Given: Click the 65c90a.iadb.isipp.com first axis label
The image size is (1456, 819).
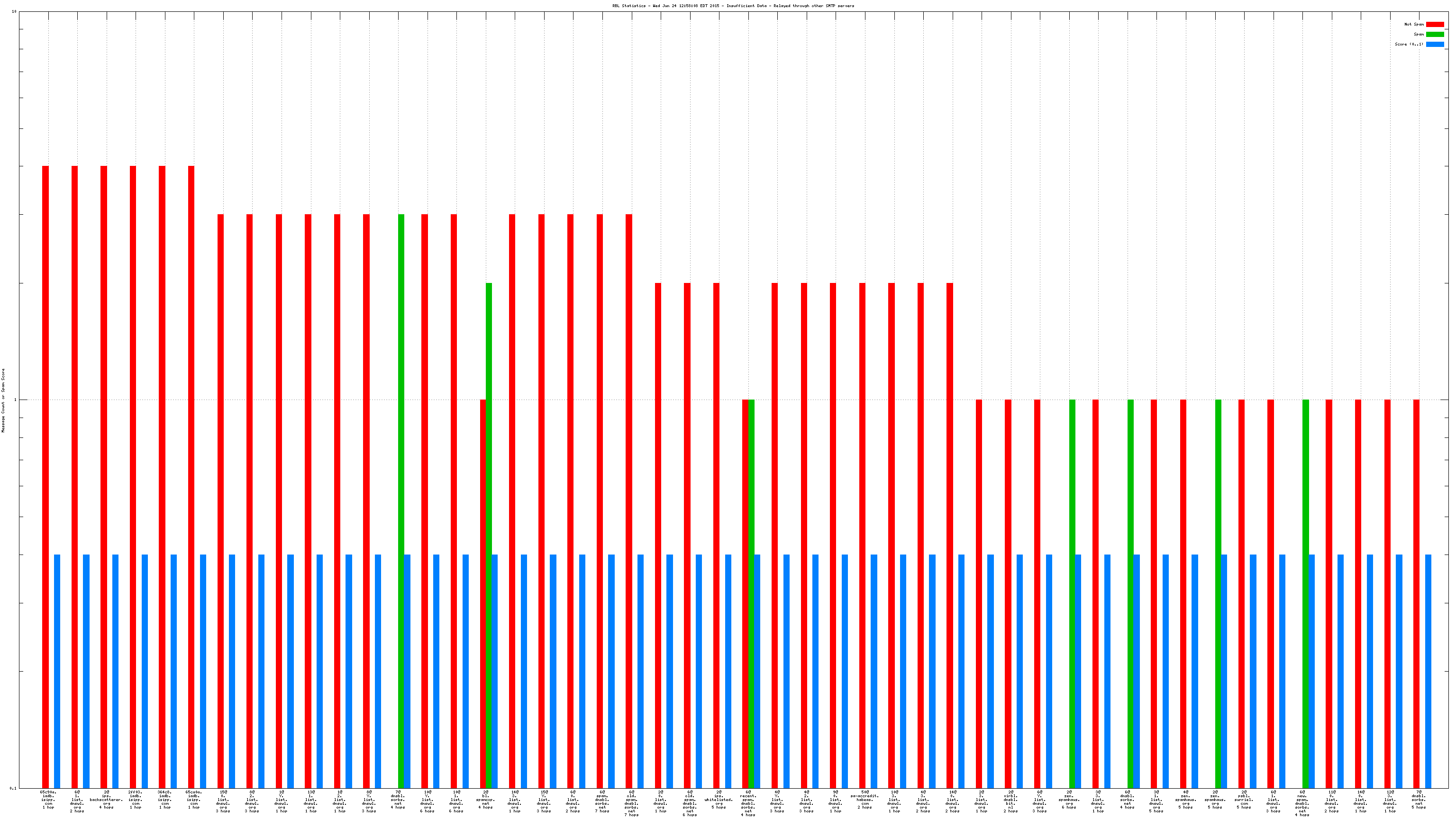Looking at the screenshot, I should click(48, 799).
